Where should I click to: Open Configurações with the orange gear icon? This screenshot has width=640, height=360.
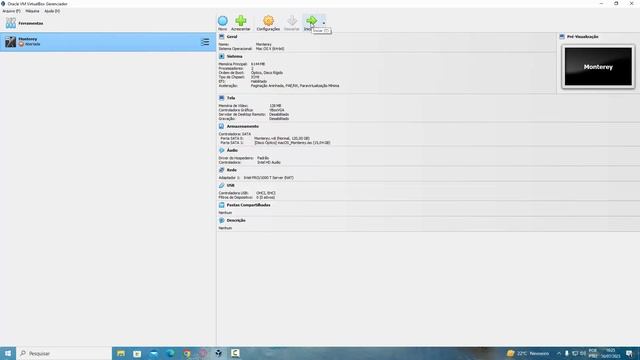pyautogui.click(x=268, y=21)
